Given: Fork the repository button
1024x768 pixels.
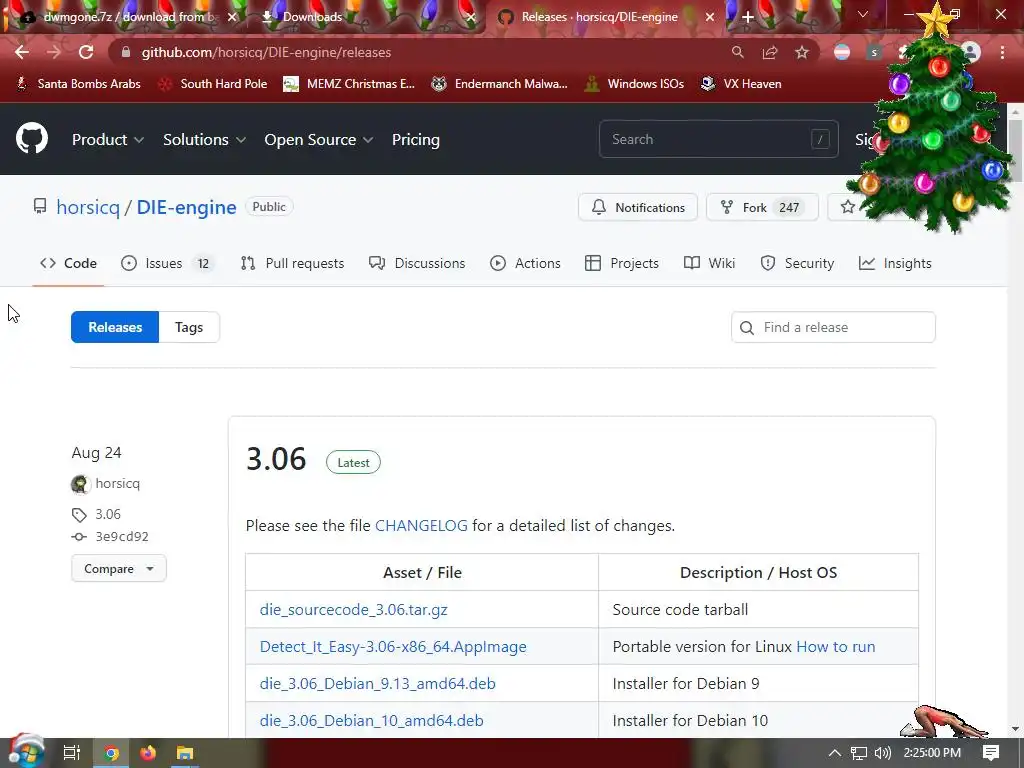Looking at the screenshot, I should (x=762, y=207).
